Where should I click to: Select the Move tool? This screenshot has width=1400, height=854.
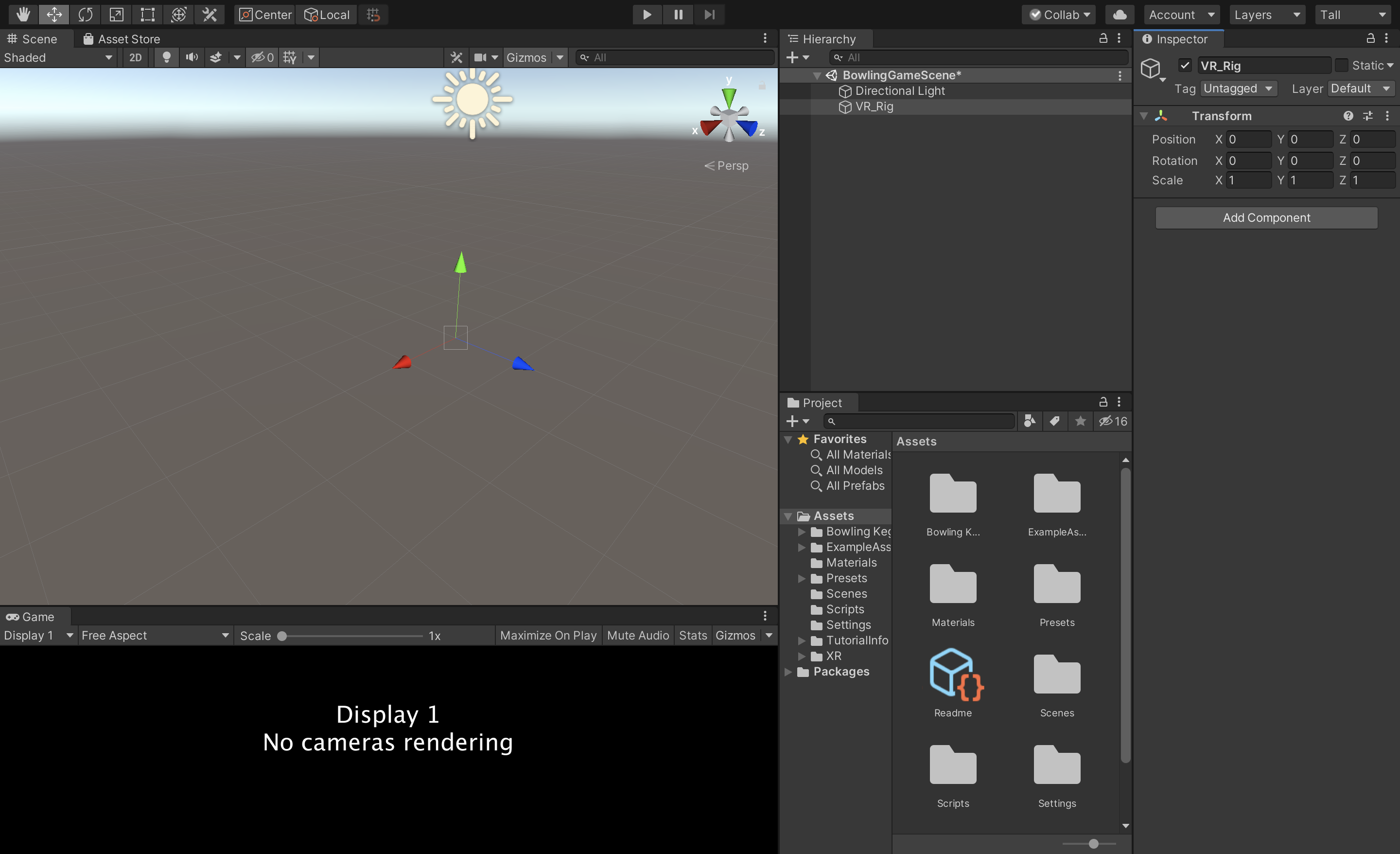[54, 14]
